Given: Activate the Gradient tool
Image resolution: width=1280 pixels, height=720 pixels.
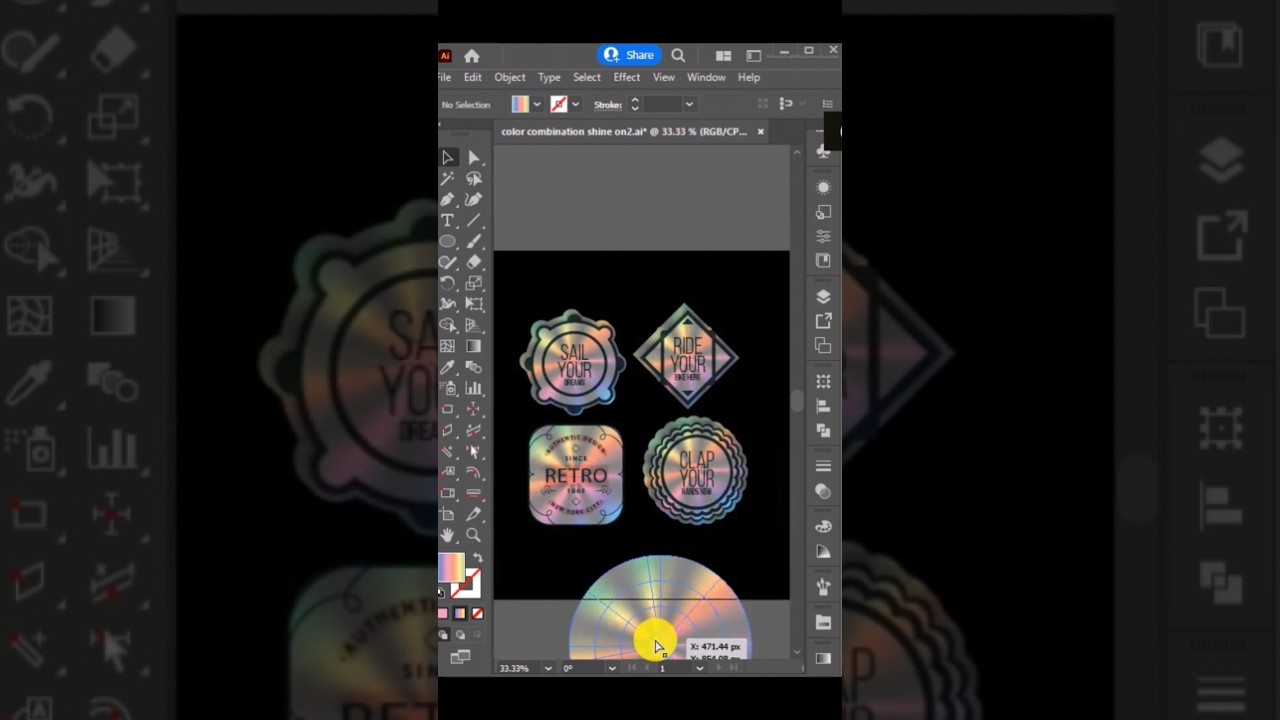Looking at the screenshot, I should pyautogui.click(x=474, y=346).
